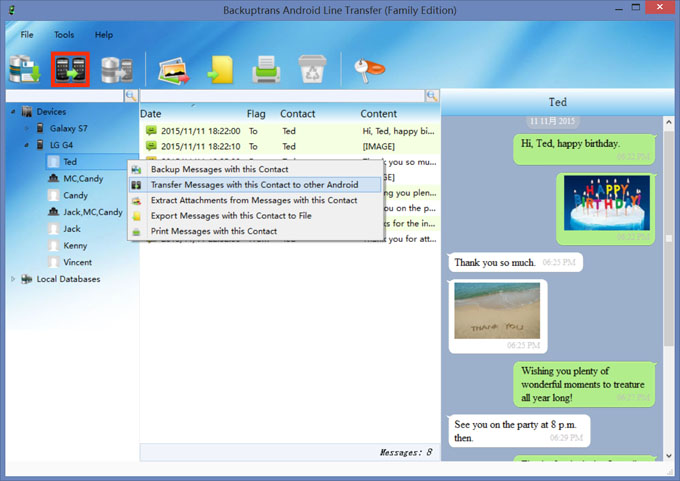This screenshot has height=481, width=680.
Task: Click the 'Messages: 8' status text
Action: tap(406, 452)
